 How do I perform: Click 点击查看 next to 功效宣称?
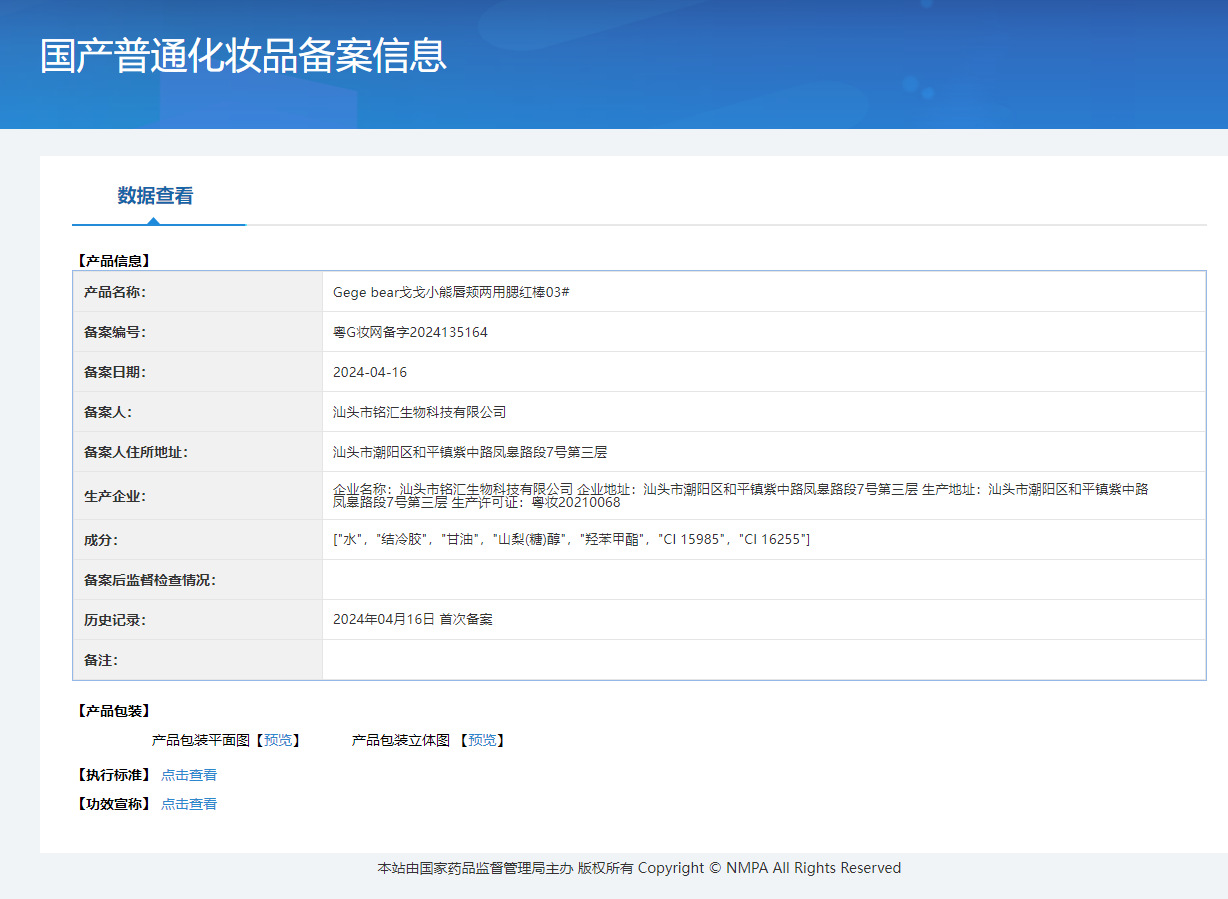189,804
